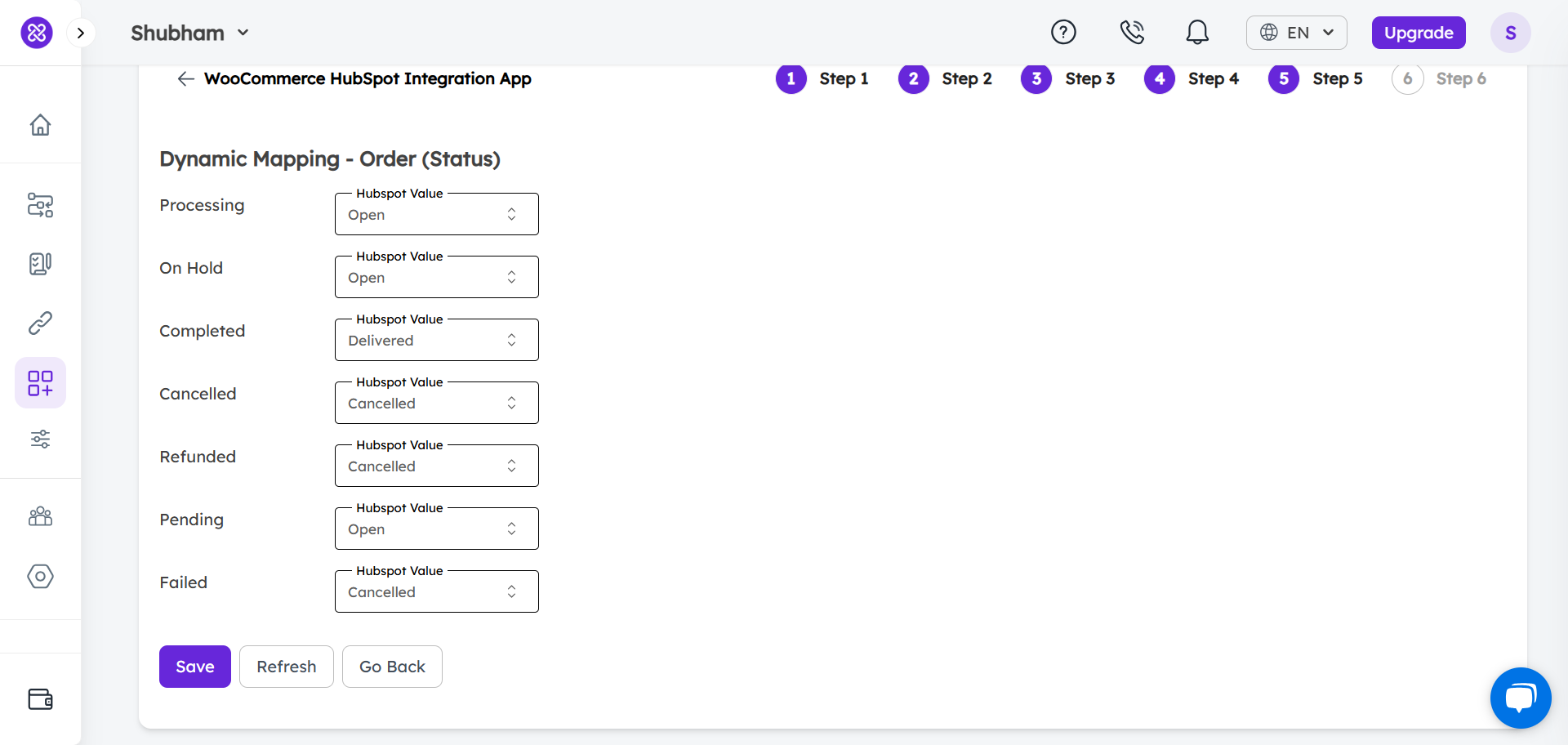Click the Failed status label

coord(184,582)
